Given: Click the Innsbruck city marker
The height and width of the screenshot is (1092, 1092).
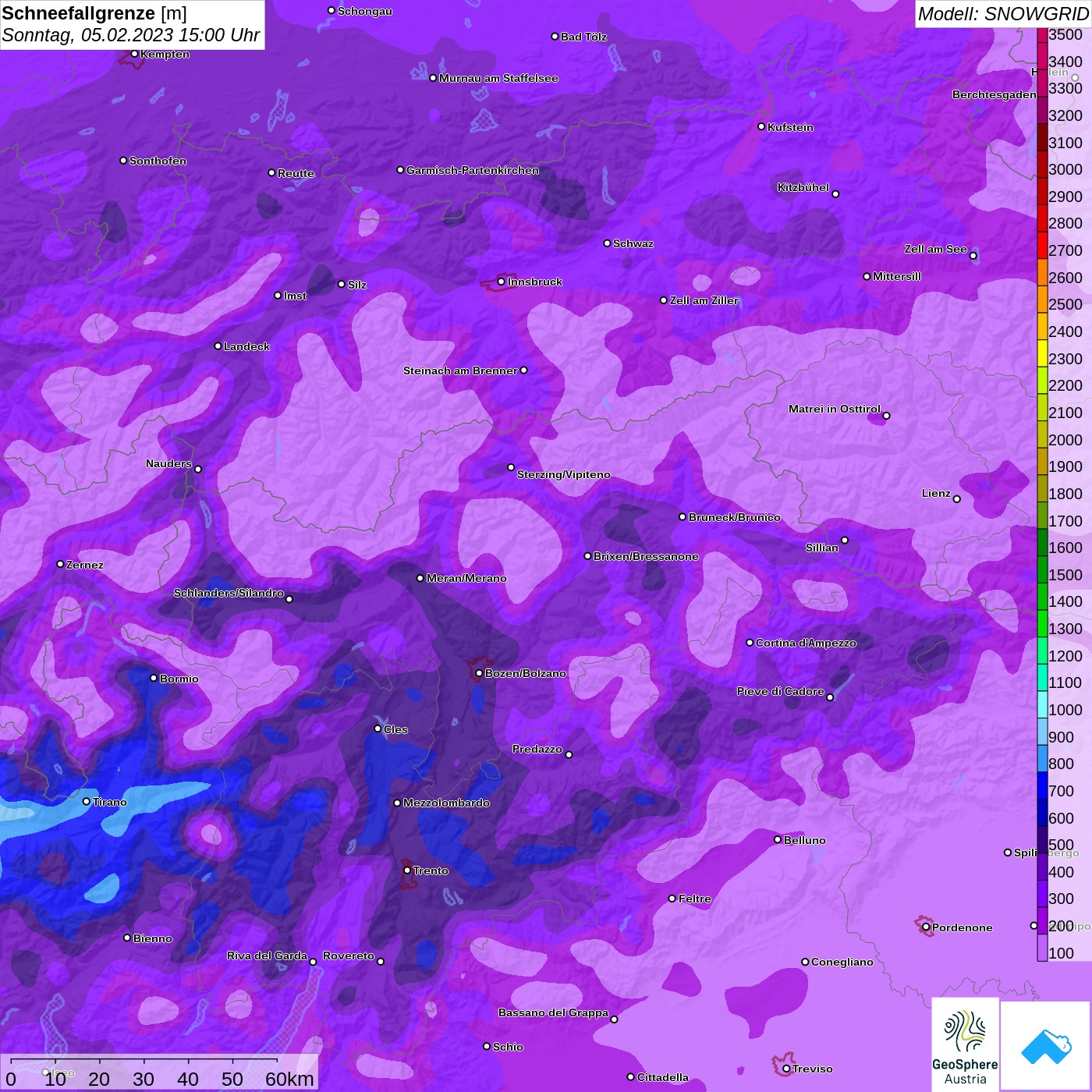Looking at the screenshot, I should pos(502,282).
